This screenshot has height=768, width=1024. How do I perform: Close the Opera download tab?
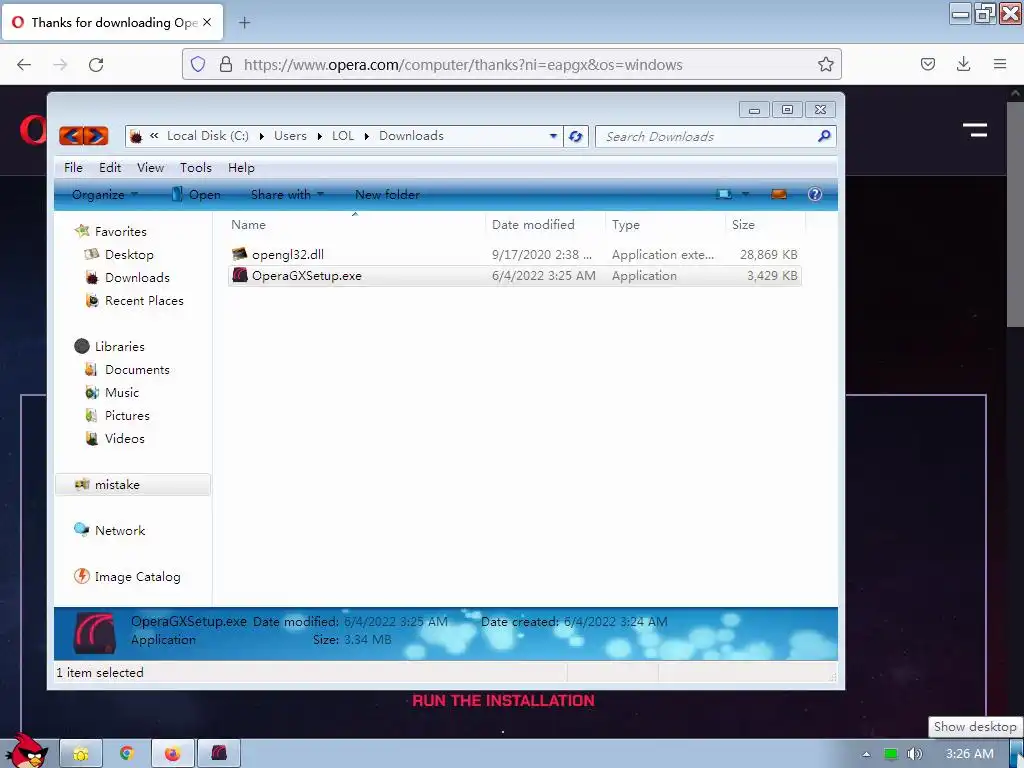[x=207, y=22]
